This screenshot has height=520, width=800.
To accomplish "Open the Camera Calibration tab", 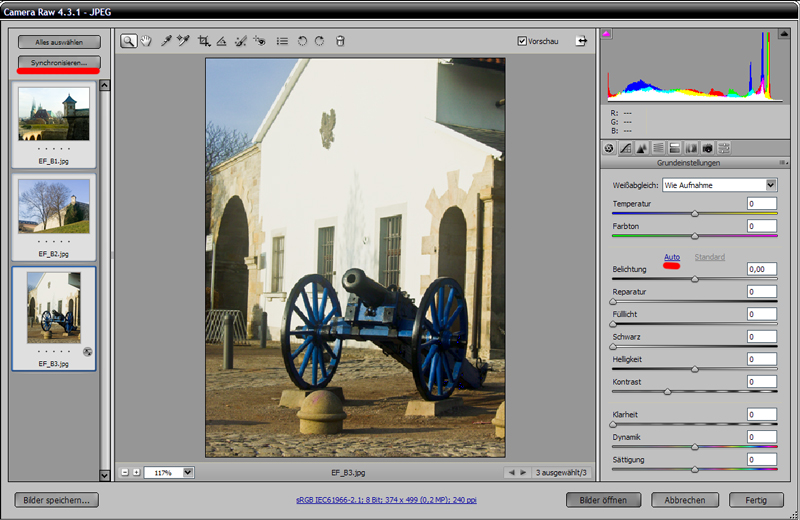I will tap(707, 148).
